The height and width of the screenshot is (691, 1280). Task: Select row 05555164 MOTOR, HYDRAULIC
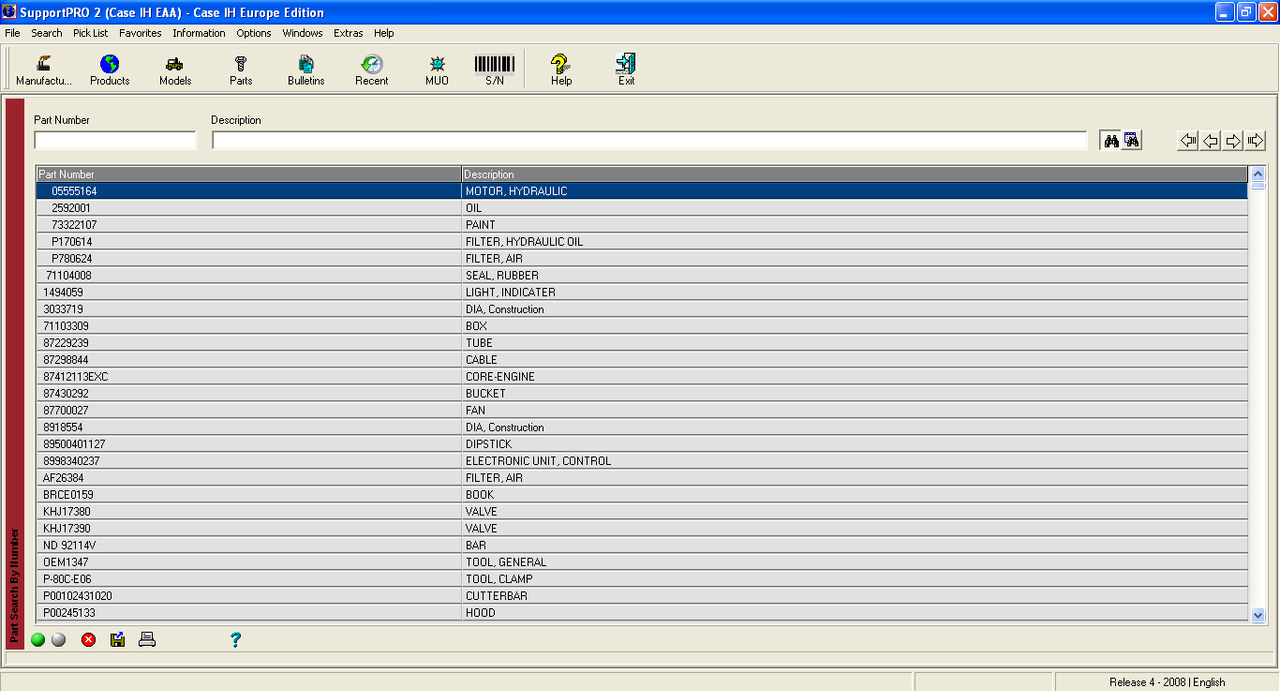point(642,191)
